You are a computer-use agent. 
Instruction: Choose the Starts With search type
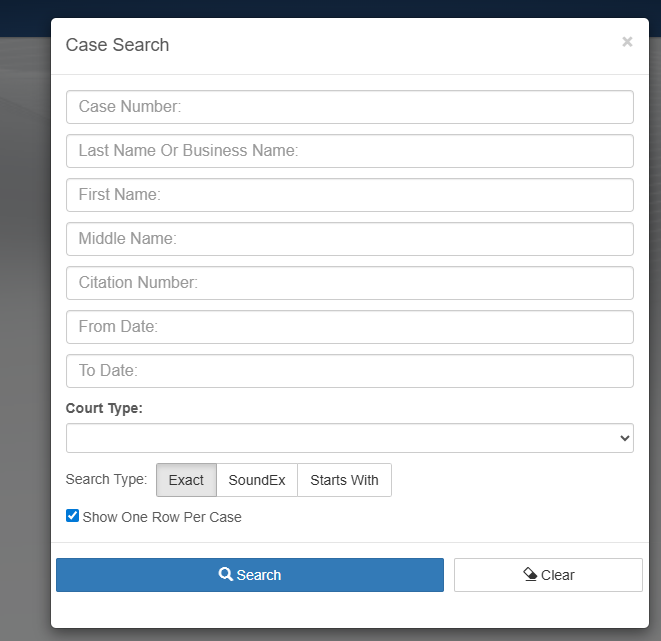coord(344,480)
